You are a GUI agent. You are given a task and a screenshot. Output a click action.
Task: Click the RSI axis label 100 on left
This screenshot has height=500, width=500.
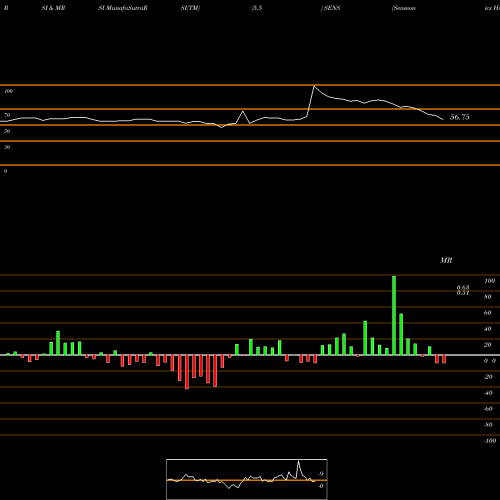pos(9,91)
